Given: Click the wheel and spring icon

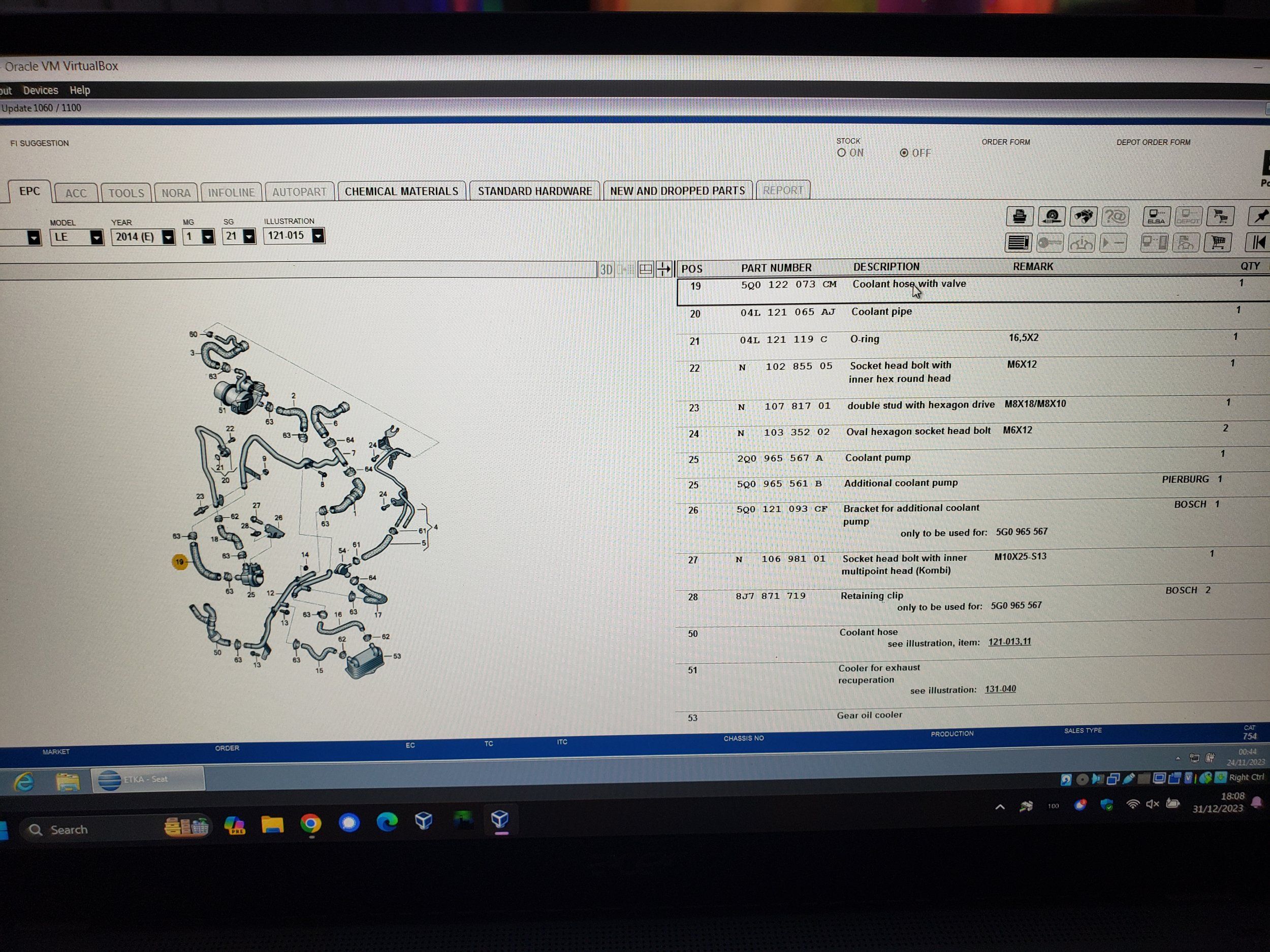Looking at the screenshot, I should (1052, 216).
